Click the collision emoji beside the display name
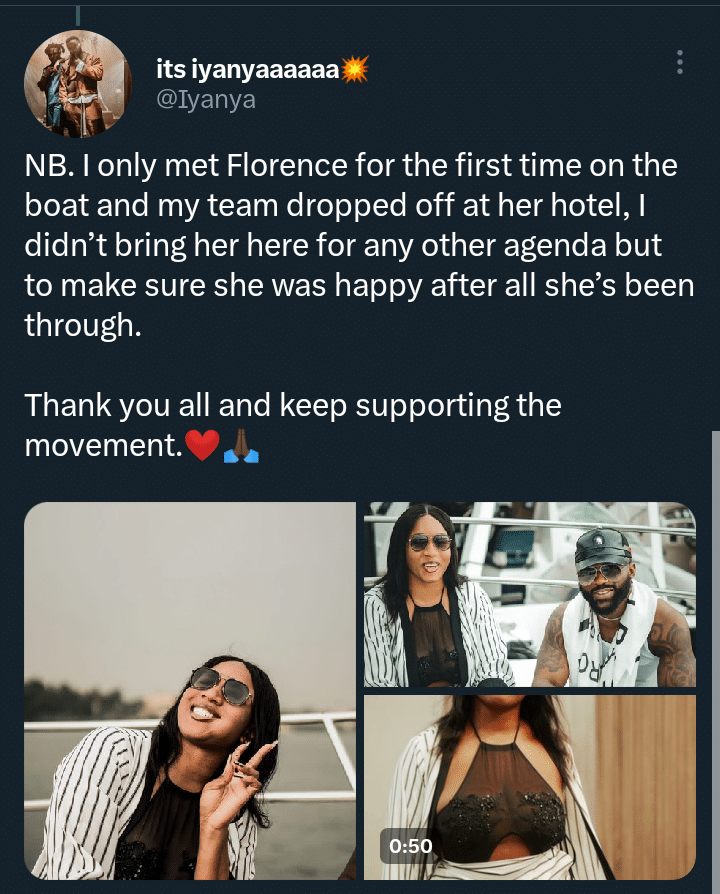Image resolution: width=720 pixels, height=894 pixels. coord(355,68)
